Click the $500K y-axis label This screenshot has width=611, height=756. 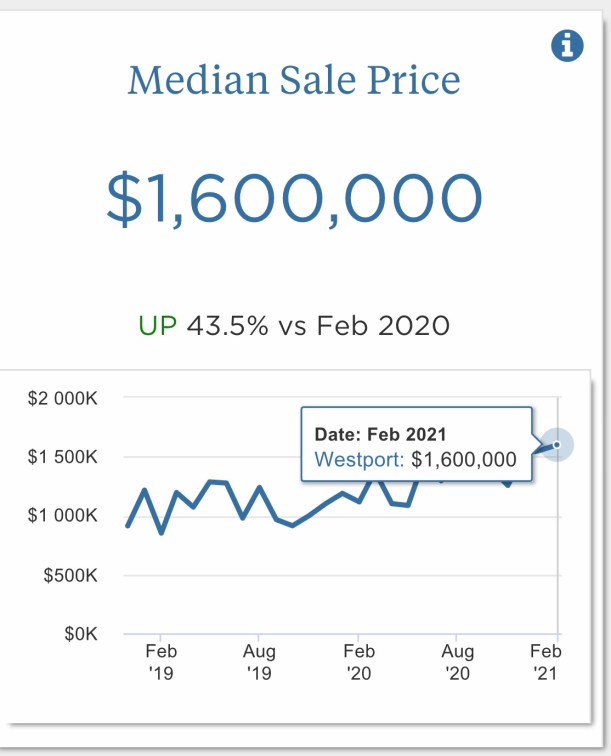(72, 575)
